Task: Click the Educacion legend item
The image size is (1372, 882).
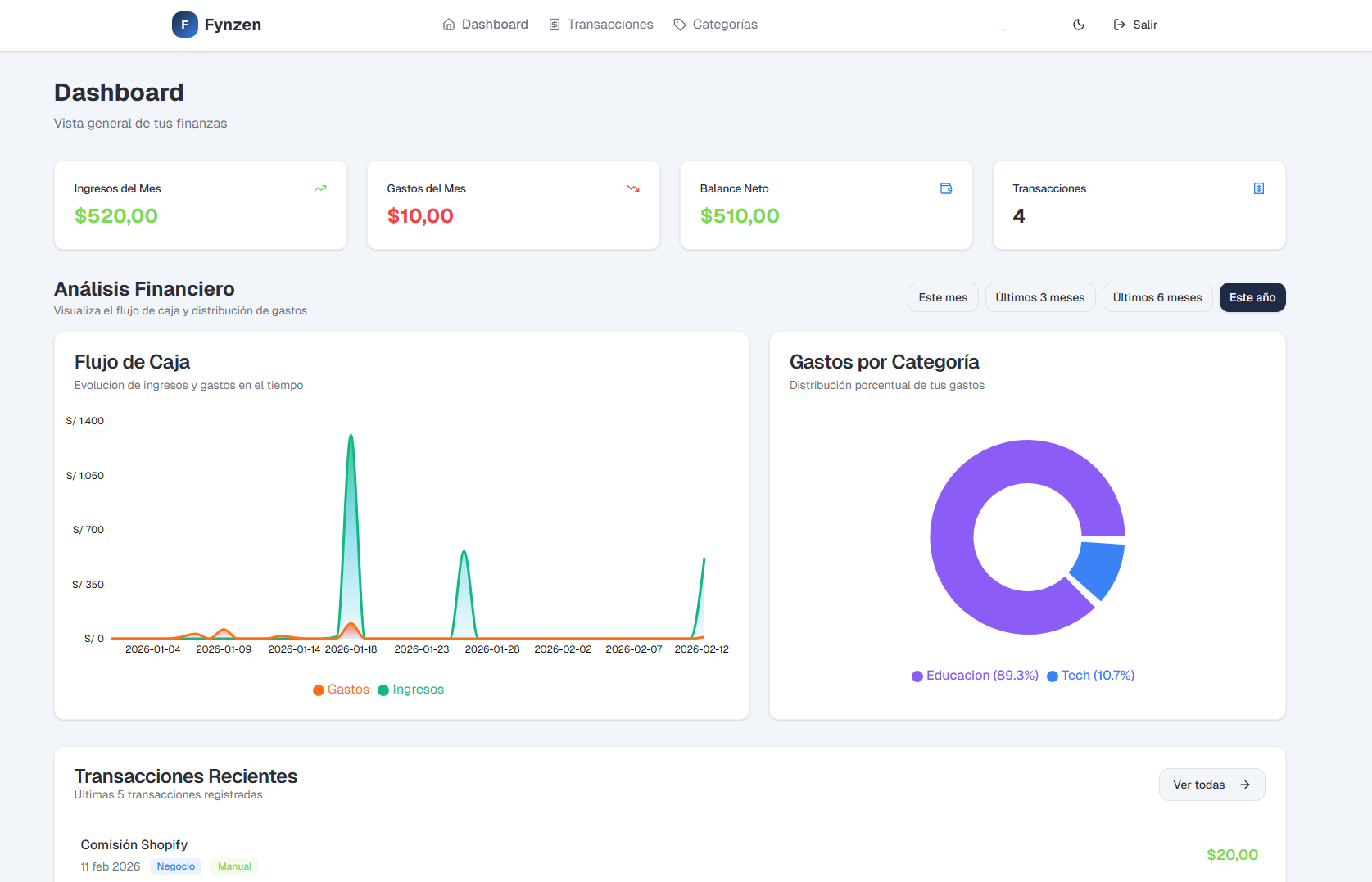Action: [x=975, y=676]
